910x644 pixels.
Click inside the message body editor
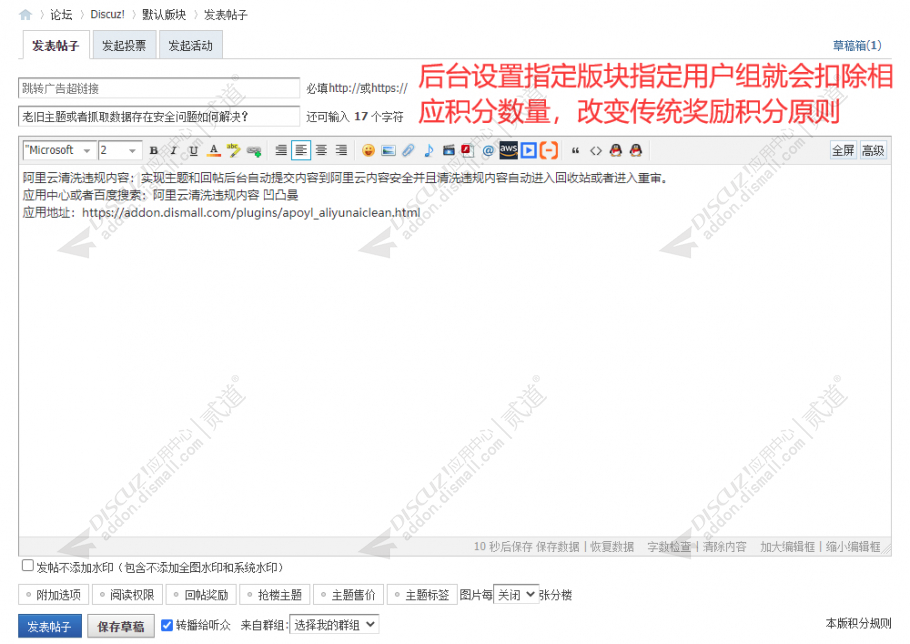click(x=455, y=351)
